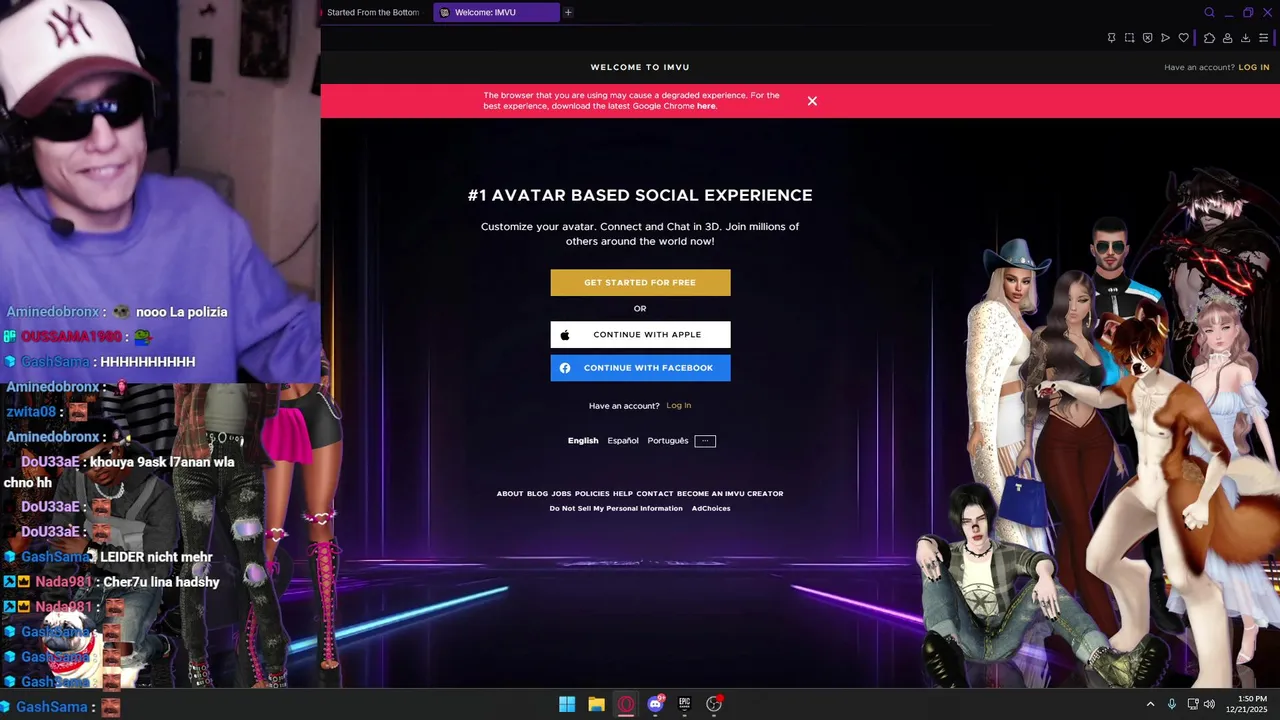Screen dimensions: 1280x720
Task: Open the POLICIES footer link
Action: tap(592, 494)
